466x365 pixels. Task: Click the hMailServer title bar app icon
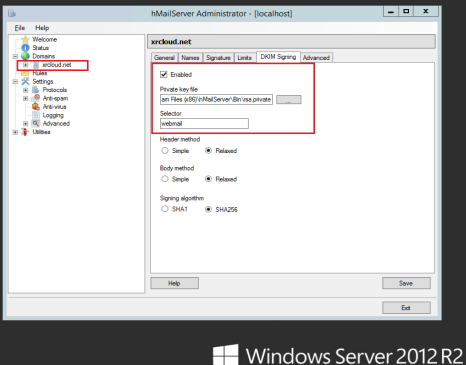[x=12, y=14]
